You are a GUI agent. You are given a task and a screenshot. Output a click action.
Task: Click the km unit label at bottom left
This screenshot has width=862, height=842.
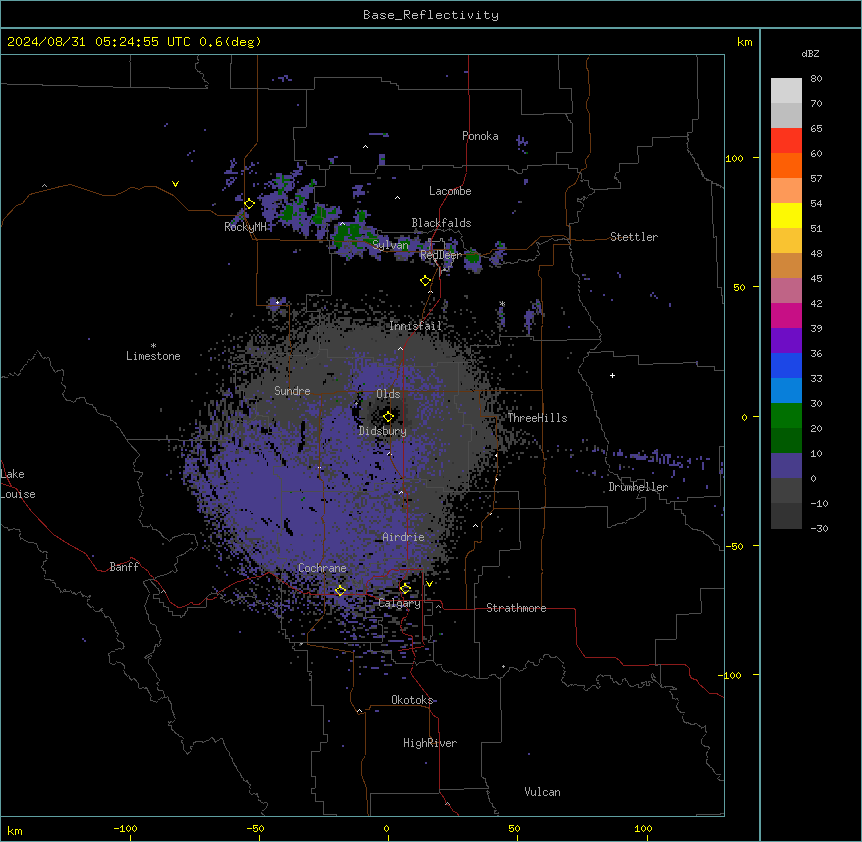pyautogui.click(x=15, y=830)
